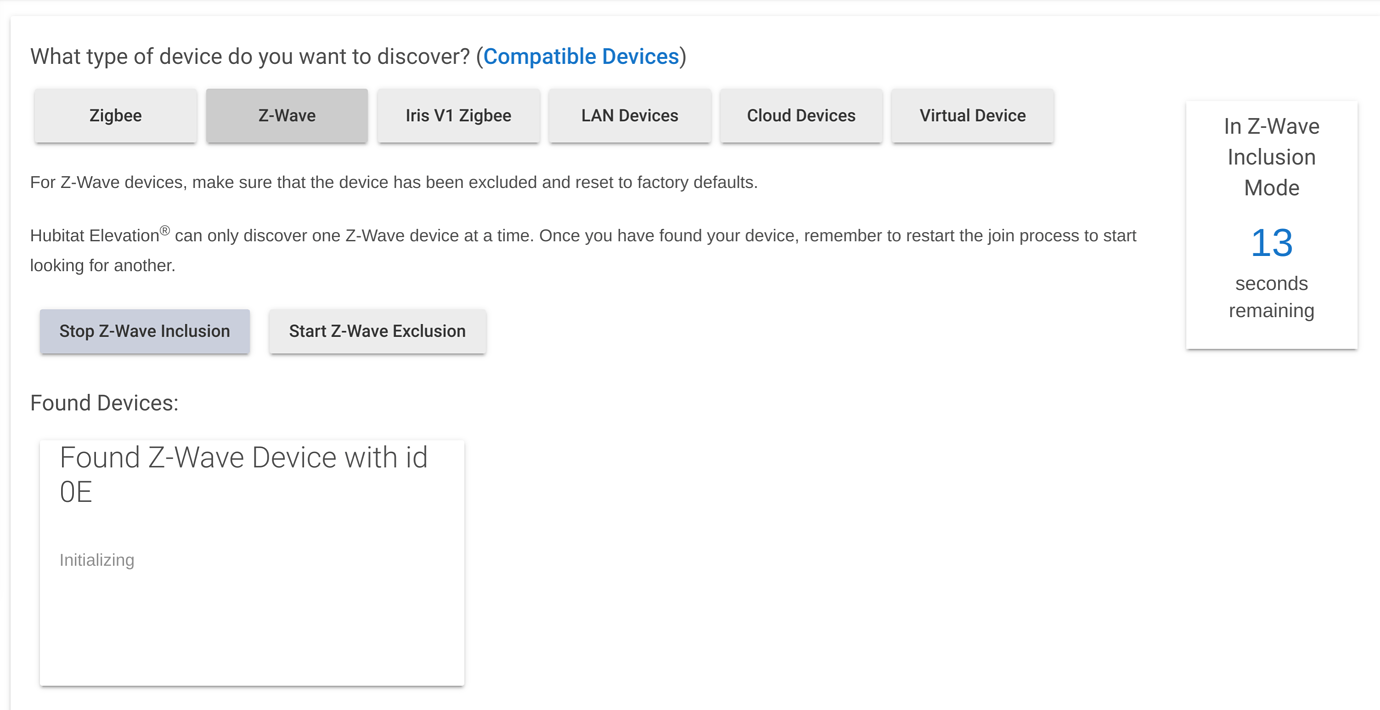Switch to LAN Devices discovery

point(629,116)
